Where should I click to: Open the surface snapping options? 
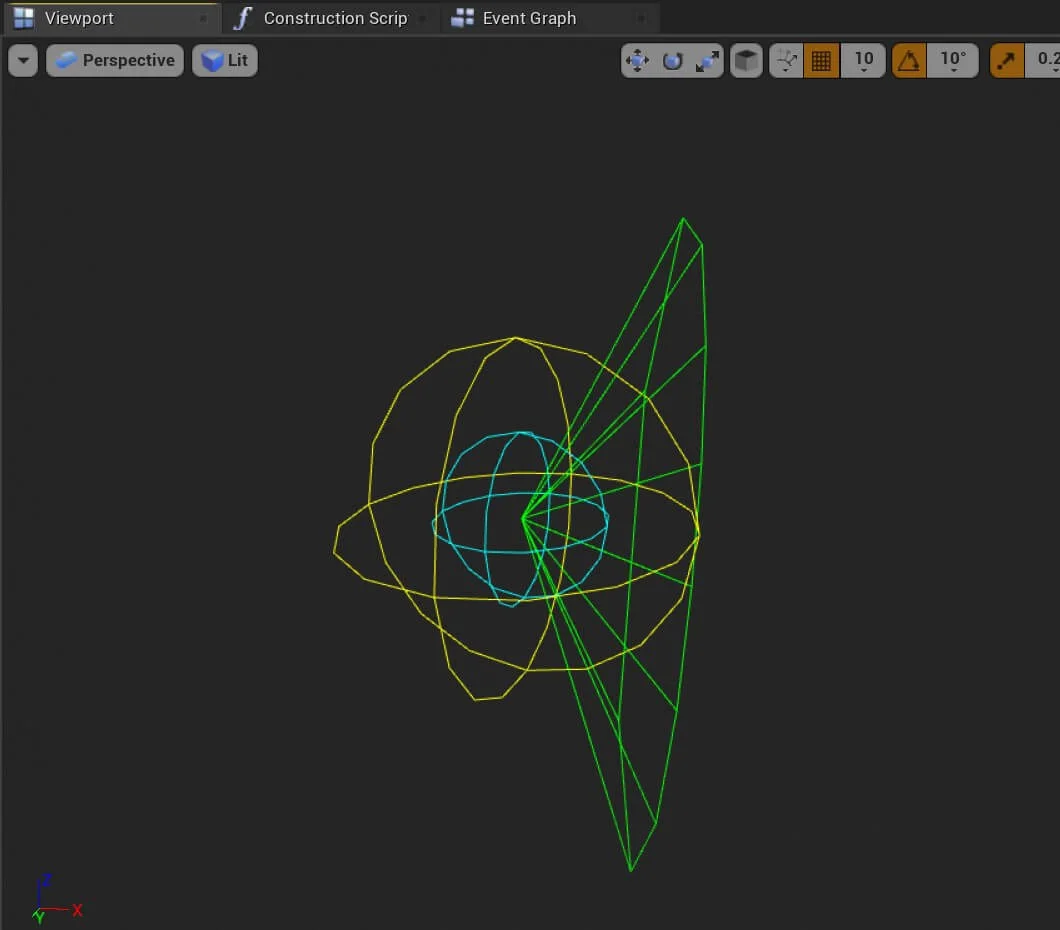(x=786, y=61)
